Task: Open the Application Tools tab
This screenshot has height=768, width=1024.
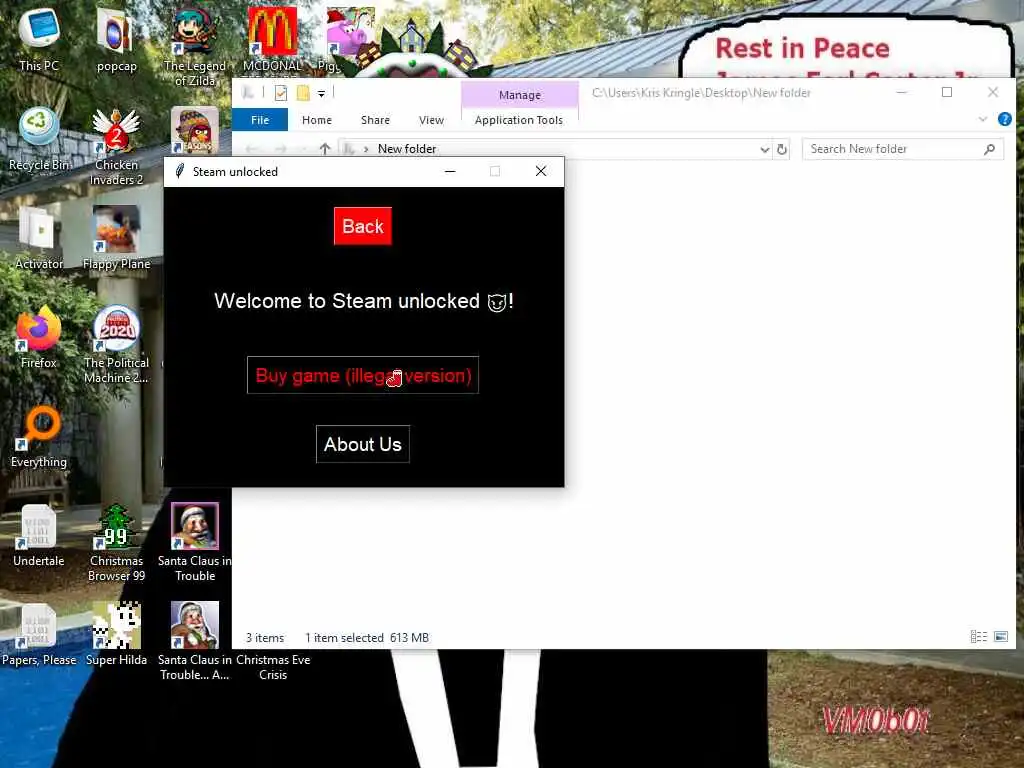Action: coord(519,120)
